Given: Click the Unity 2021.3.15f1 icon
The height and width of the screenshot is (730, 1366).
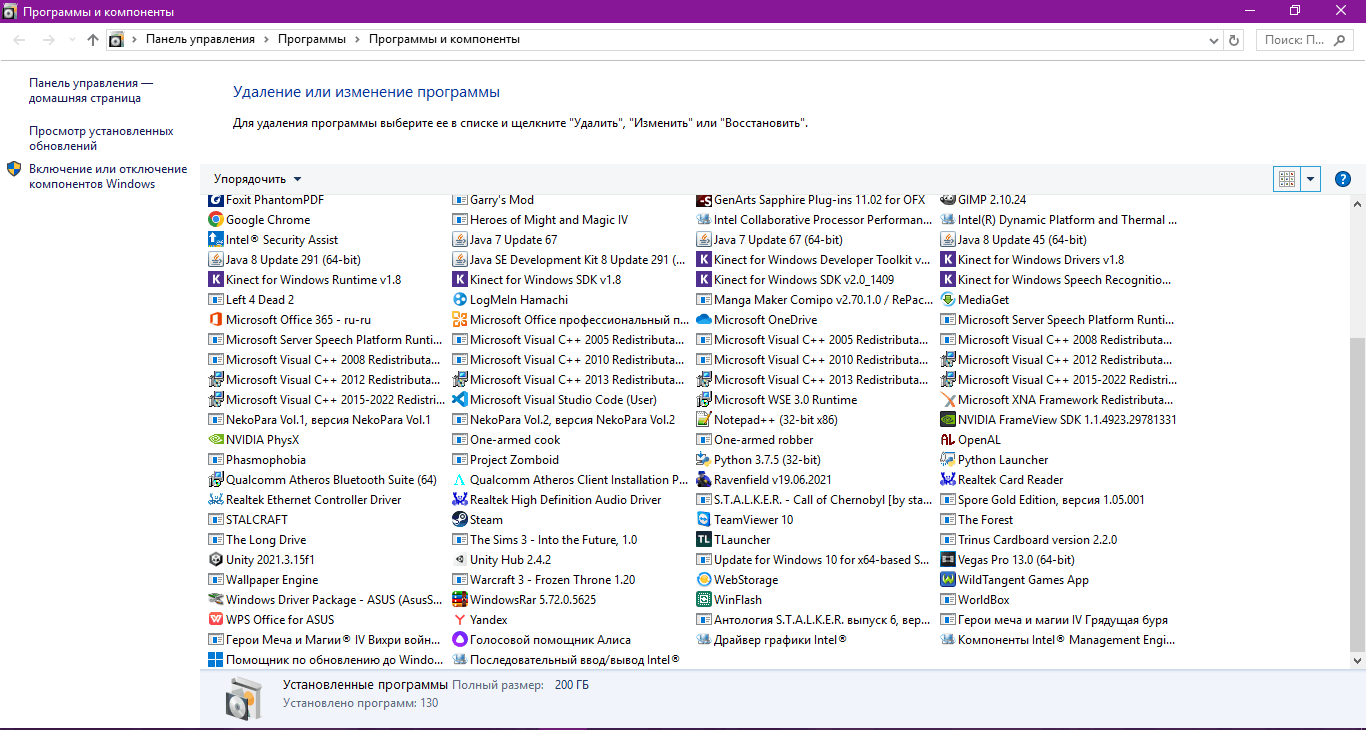Looking at the screenshot, I should (215, 560).
